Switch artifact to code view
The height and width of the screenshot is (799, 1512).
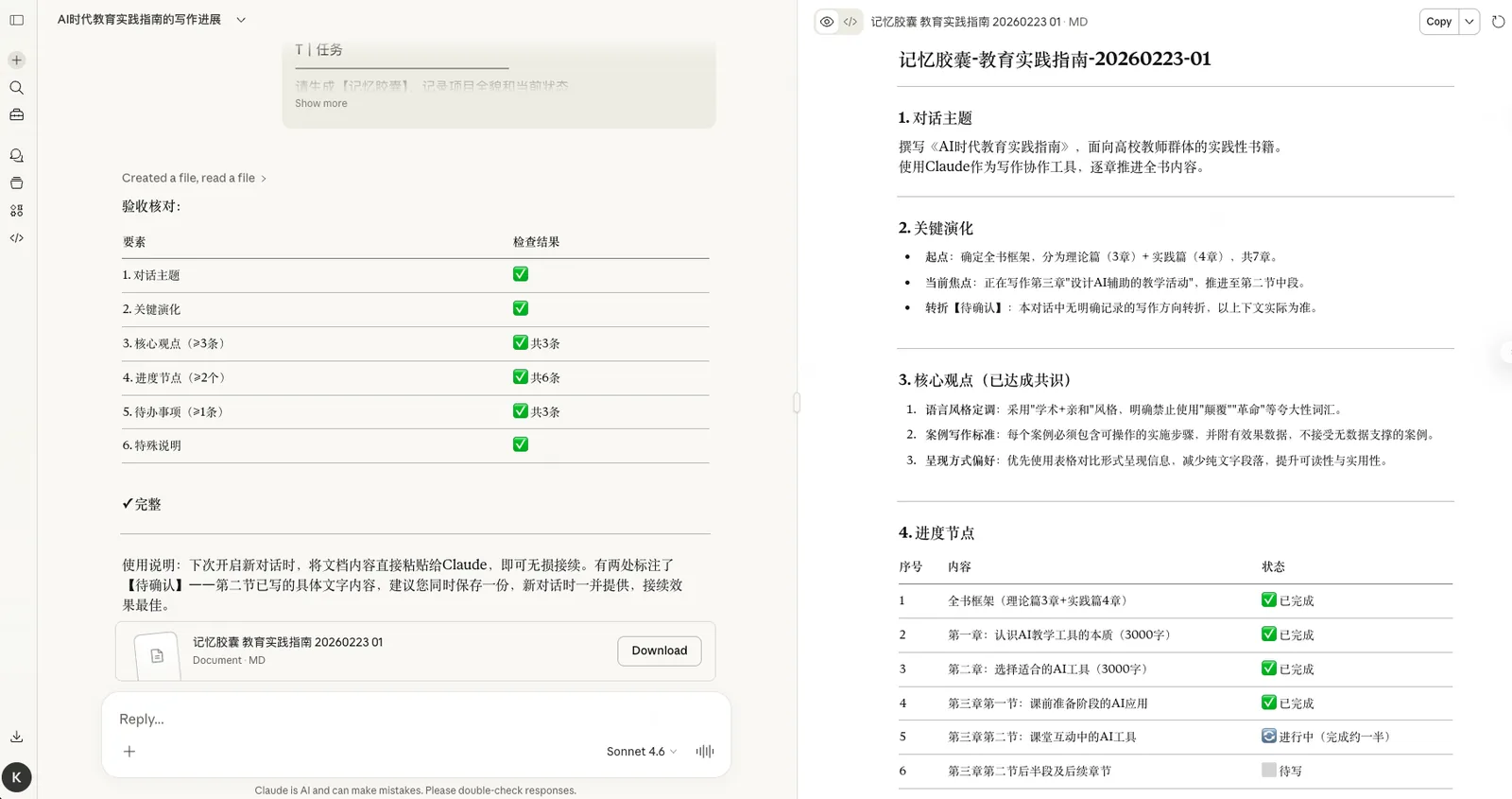[850, 22]
